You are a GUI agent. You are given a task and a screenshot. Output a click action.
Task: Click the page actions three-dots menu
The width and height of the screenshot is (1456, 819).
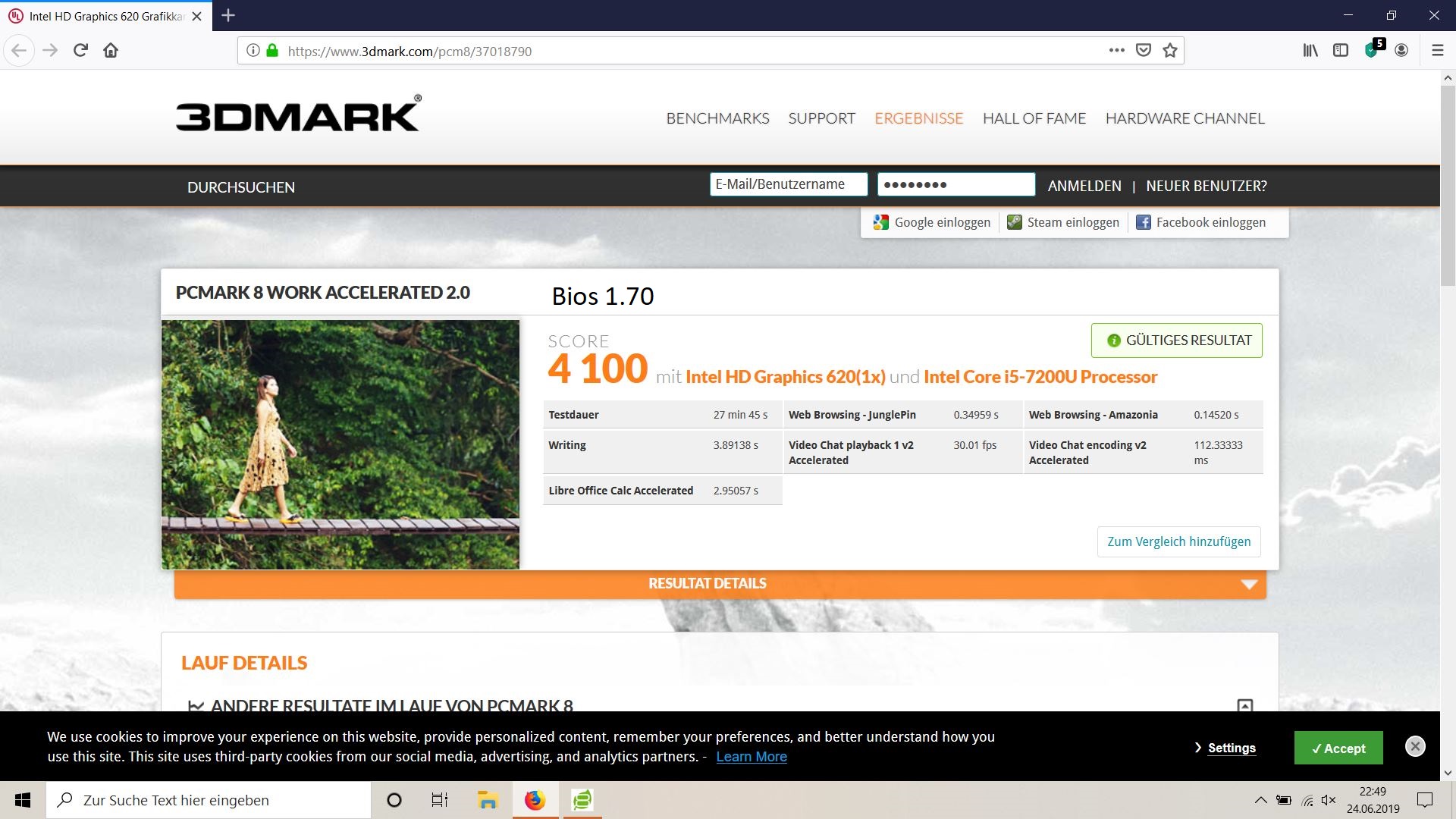(1116, 51)
